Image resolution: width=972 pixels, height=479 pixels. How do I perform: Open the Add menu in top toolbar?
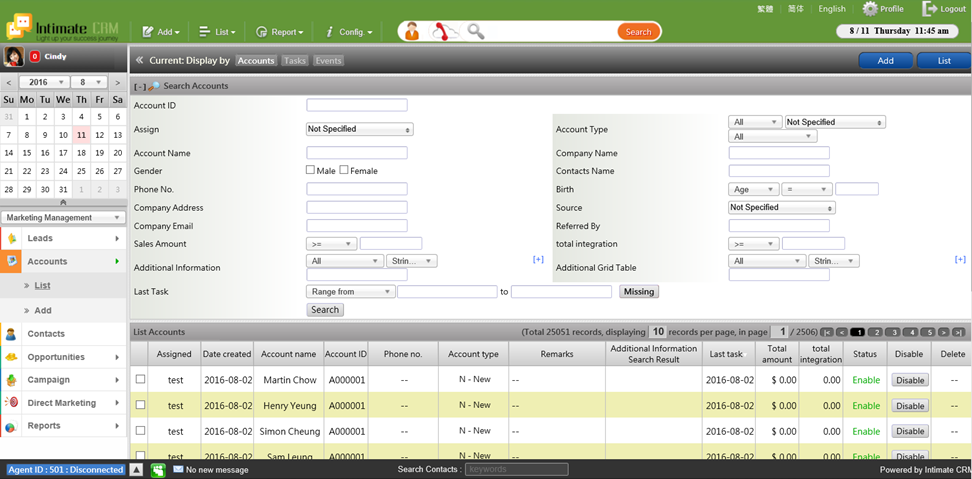pyautogui.click(x=160, y=32)
